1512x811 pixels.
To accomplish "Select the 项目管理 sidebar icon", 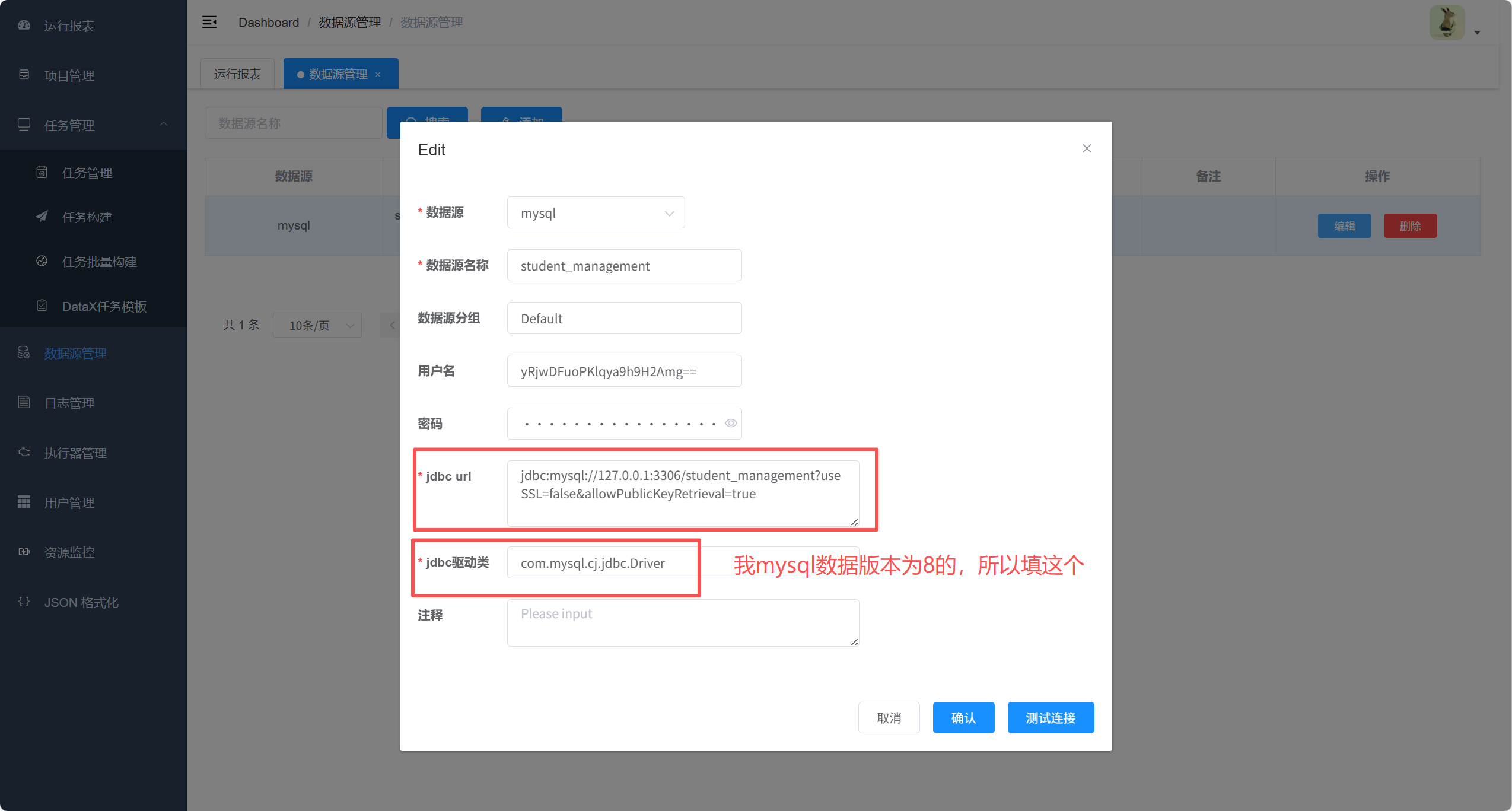I will pos(24,75).
